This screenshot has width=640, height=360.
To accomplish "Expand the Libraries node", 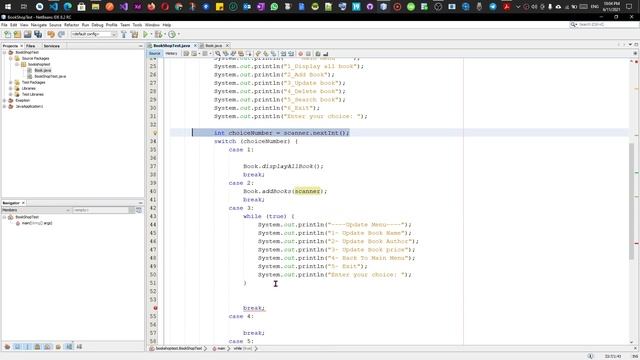I will point(11,88).
